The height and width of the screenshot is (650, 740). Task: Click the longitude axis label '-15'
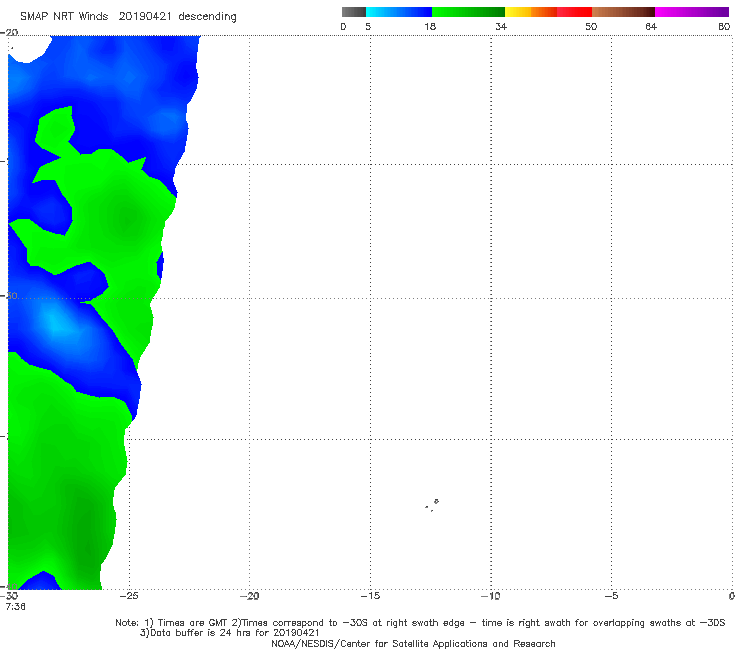point(370,596)
